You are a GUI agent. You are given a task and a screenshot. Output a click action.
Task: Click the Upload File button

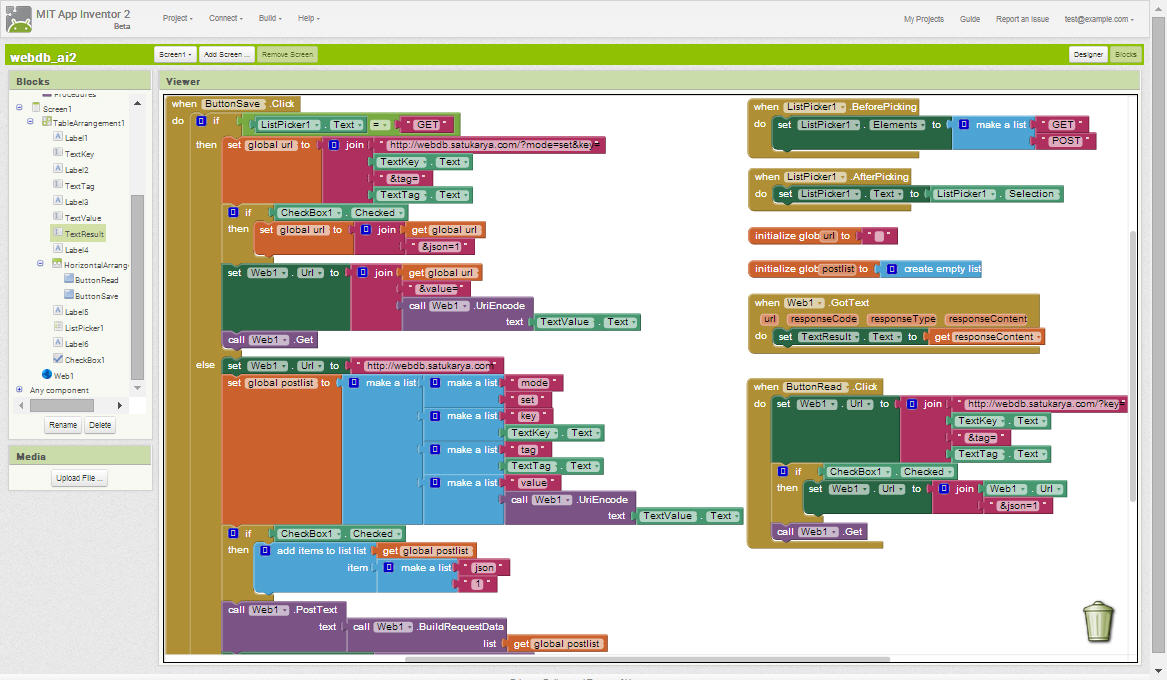[x=80, y=478]
